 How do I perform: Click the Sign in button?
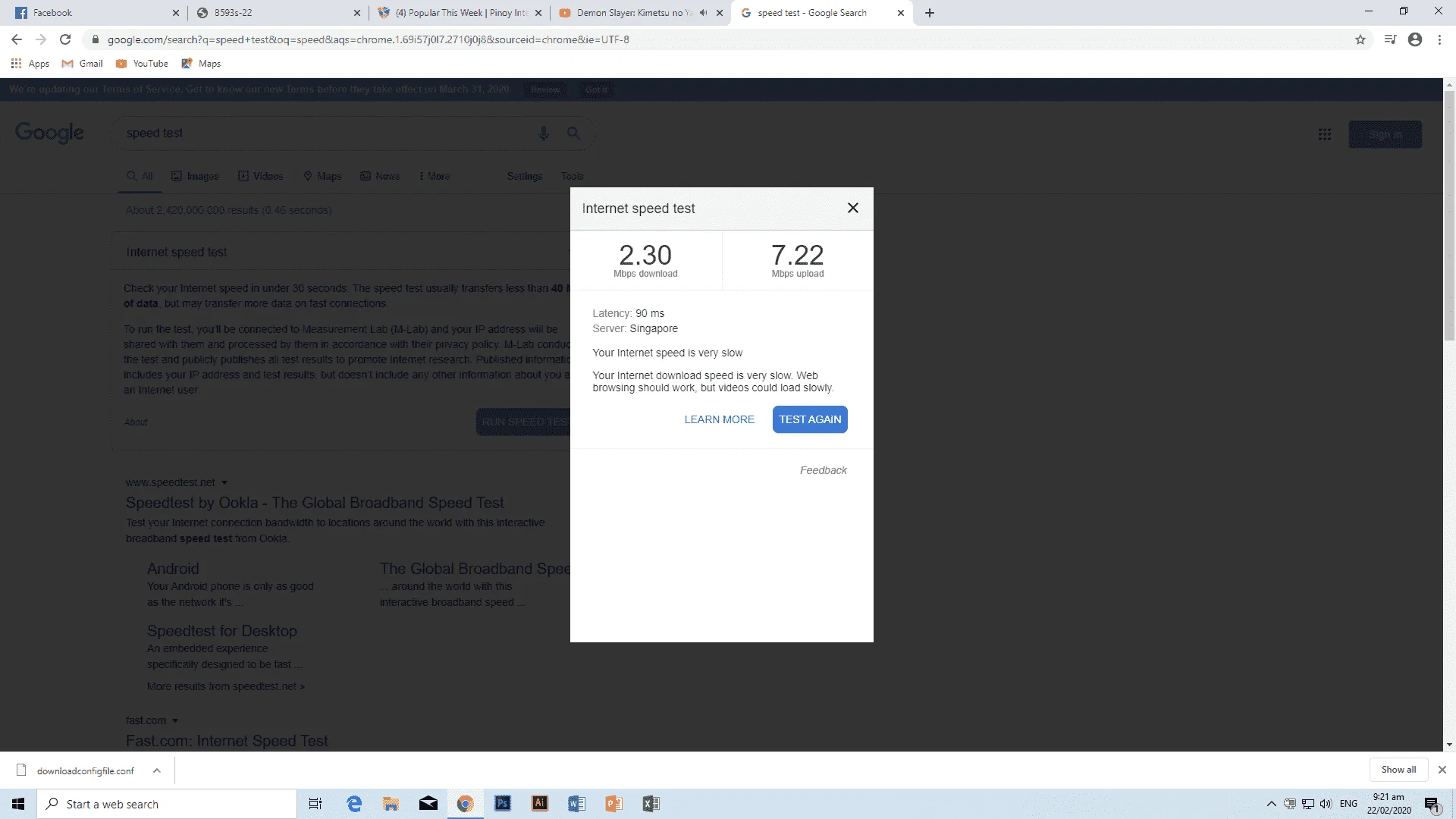tap(1385, 134)
